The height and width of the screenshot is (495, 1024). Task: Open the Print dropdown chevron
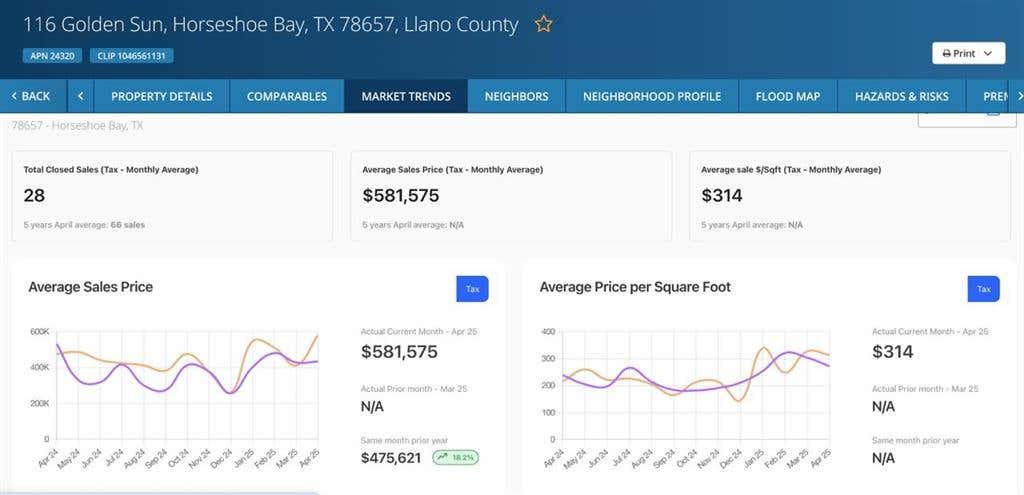point(987,54)
